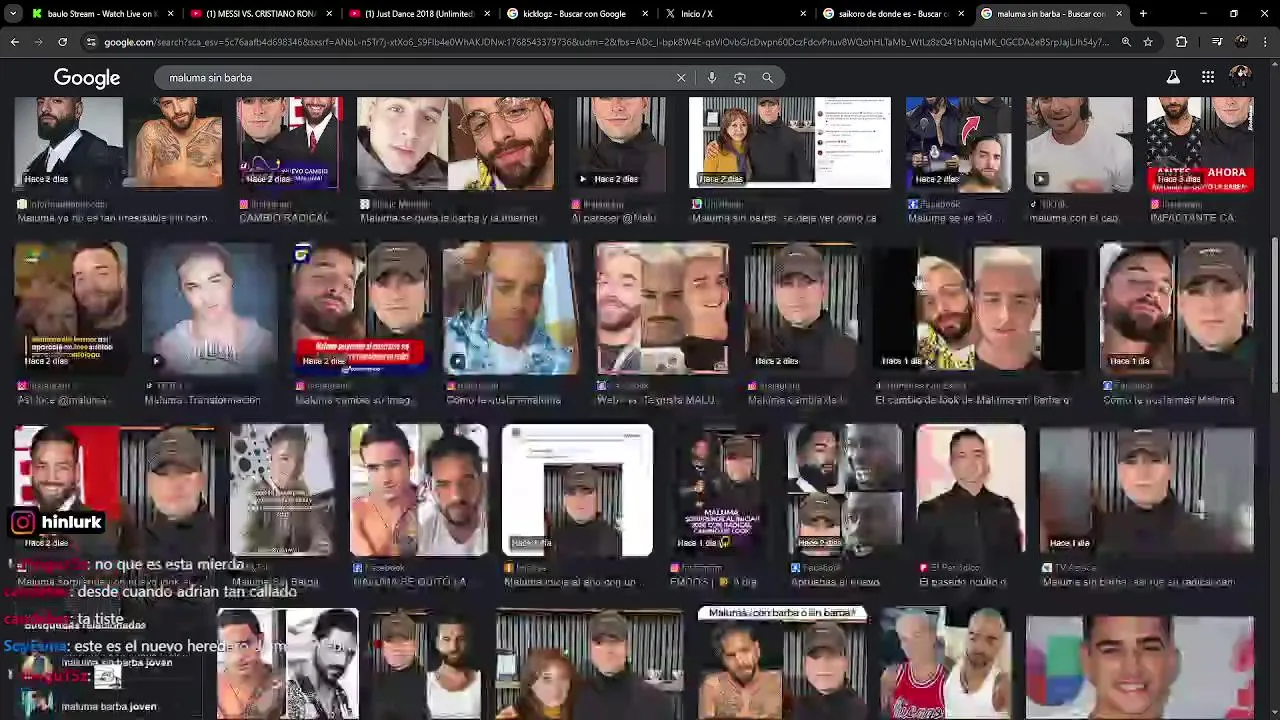Screen dimensions: 1280x720
Task: Open the page zoom indicator icon
Action: tap(1126, 42)
